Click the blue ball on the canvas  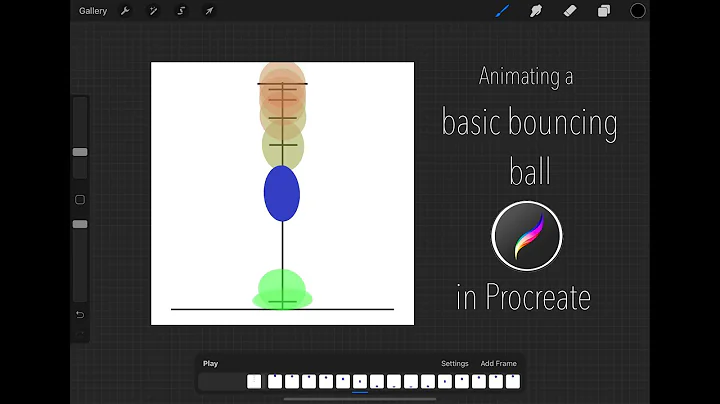point(282,194)
